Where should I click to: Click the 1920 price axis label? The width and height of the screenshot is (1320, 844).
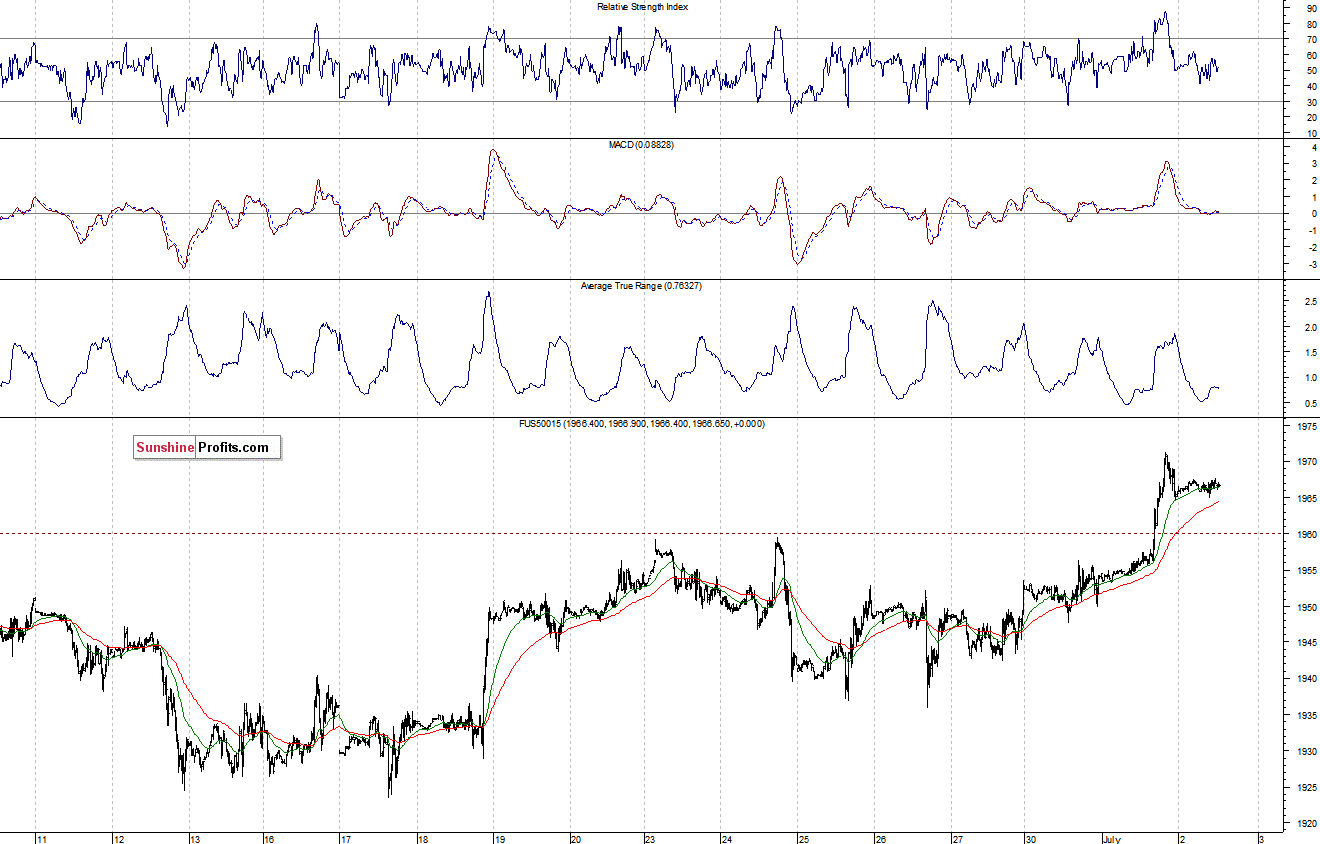(1308, 824)
